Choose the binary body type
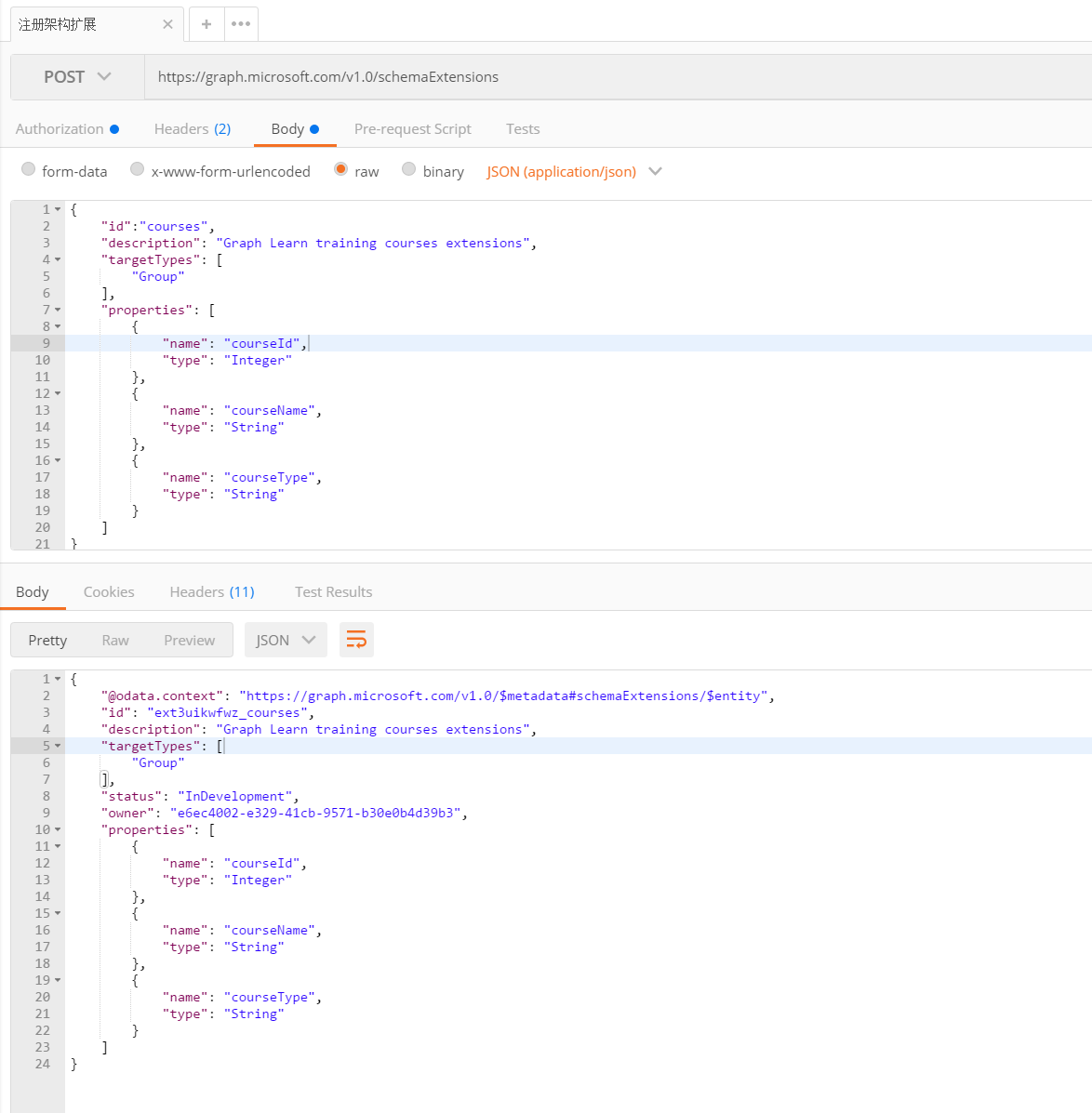 [x=409, y=170]
